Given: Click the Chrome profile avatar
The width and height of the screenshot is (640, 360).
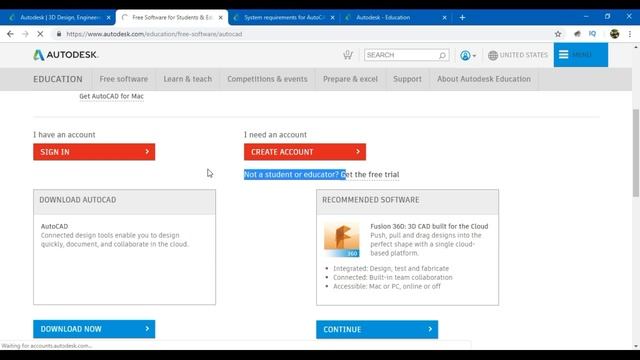Looking at the screenshot, I should [614, 34].
